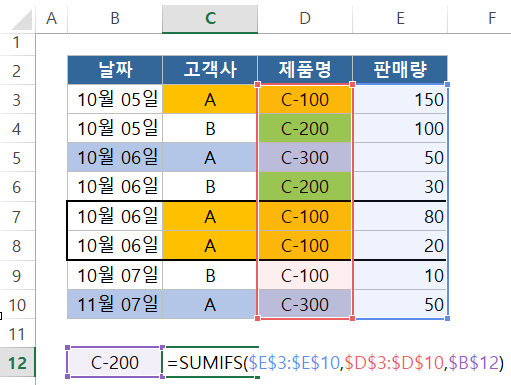Screen dimensions: 511x385
Task: Select customer B cell in row 6
Action: (x=210, y=187)
